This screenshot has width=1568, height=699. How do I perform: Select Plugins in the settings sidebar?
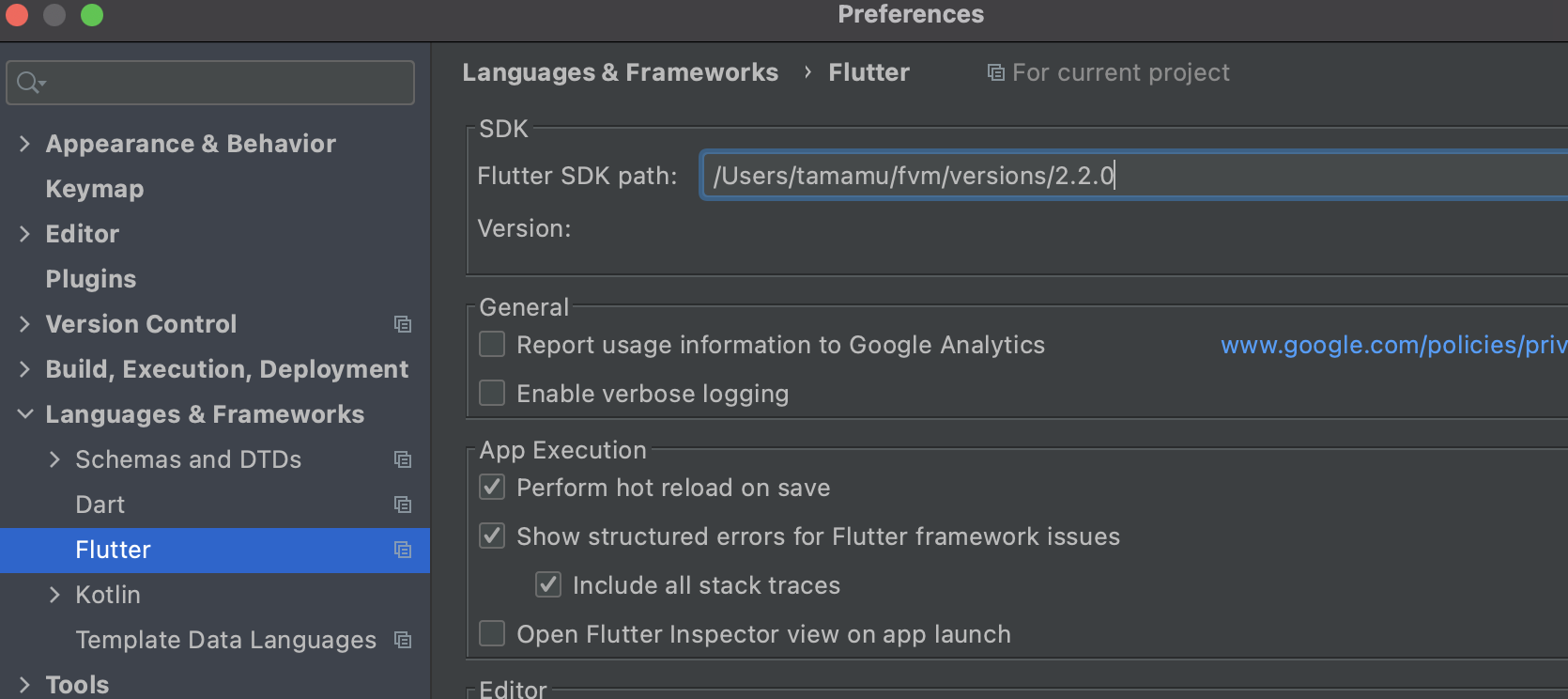coord(91,279)
